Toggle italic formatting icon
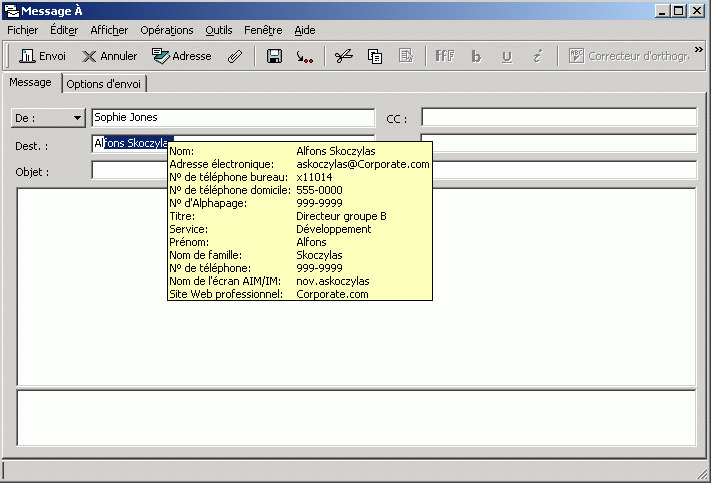Image resolution: width=711 pixels, height=483 pixels. [538, 56]
